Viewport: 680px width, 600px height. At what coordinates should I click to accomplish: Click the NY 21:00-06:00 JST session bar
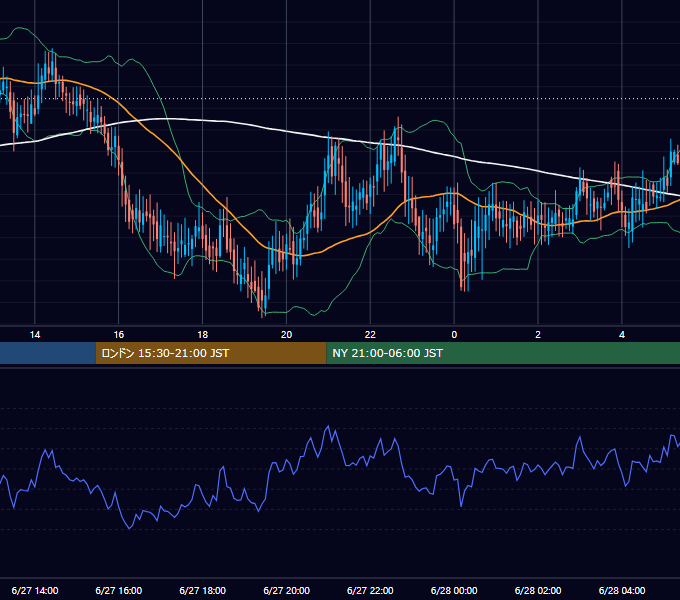click(503, 353)
